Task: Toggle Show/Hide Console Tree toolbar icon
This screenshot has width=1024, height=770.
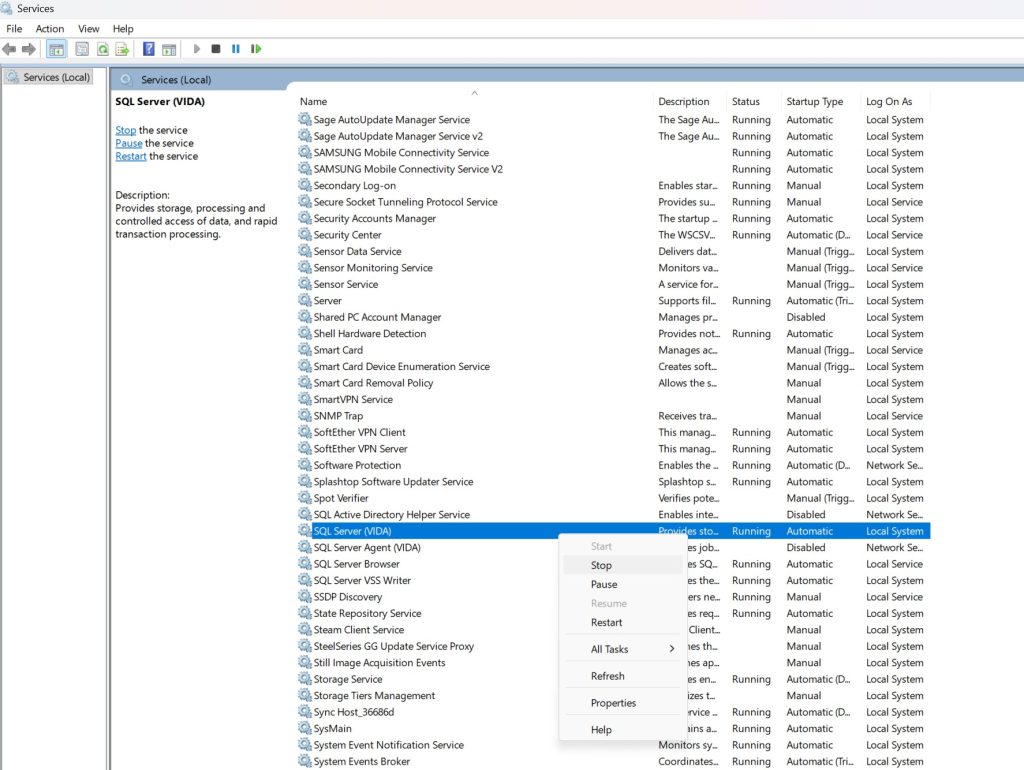Action: (x=57, y=48)
